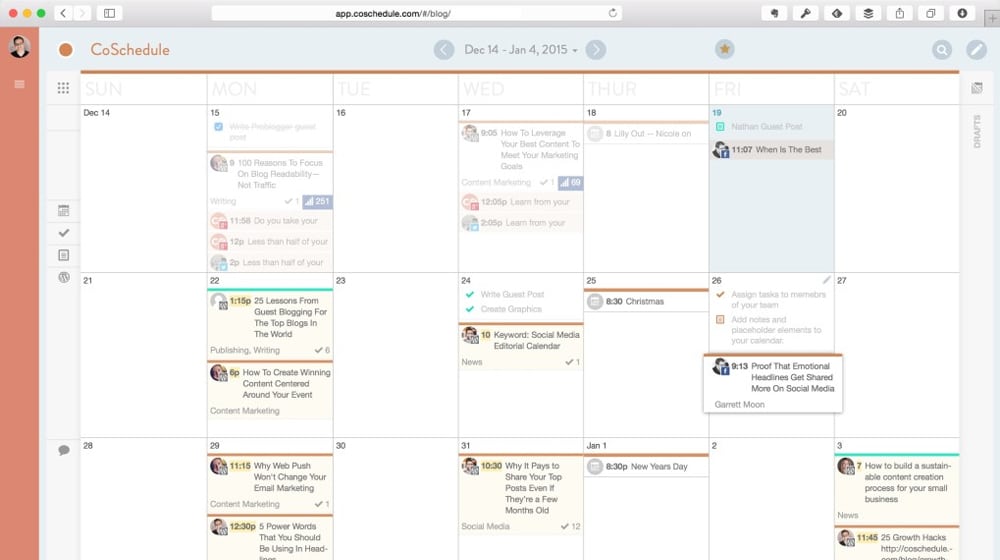Click the pencil create-new icon in header
This screenshot has height=560, width=1000.
click(976, 50)
